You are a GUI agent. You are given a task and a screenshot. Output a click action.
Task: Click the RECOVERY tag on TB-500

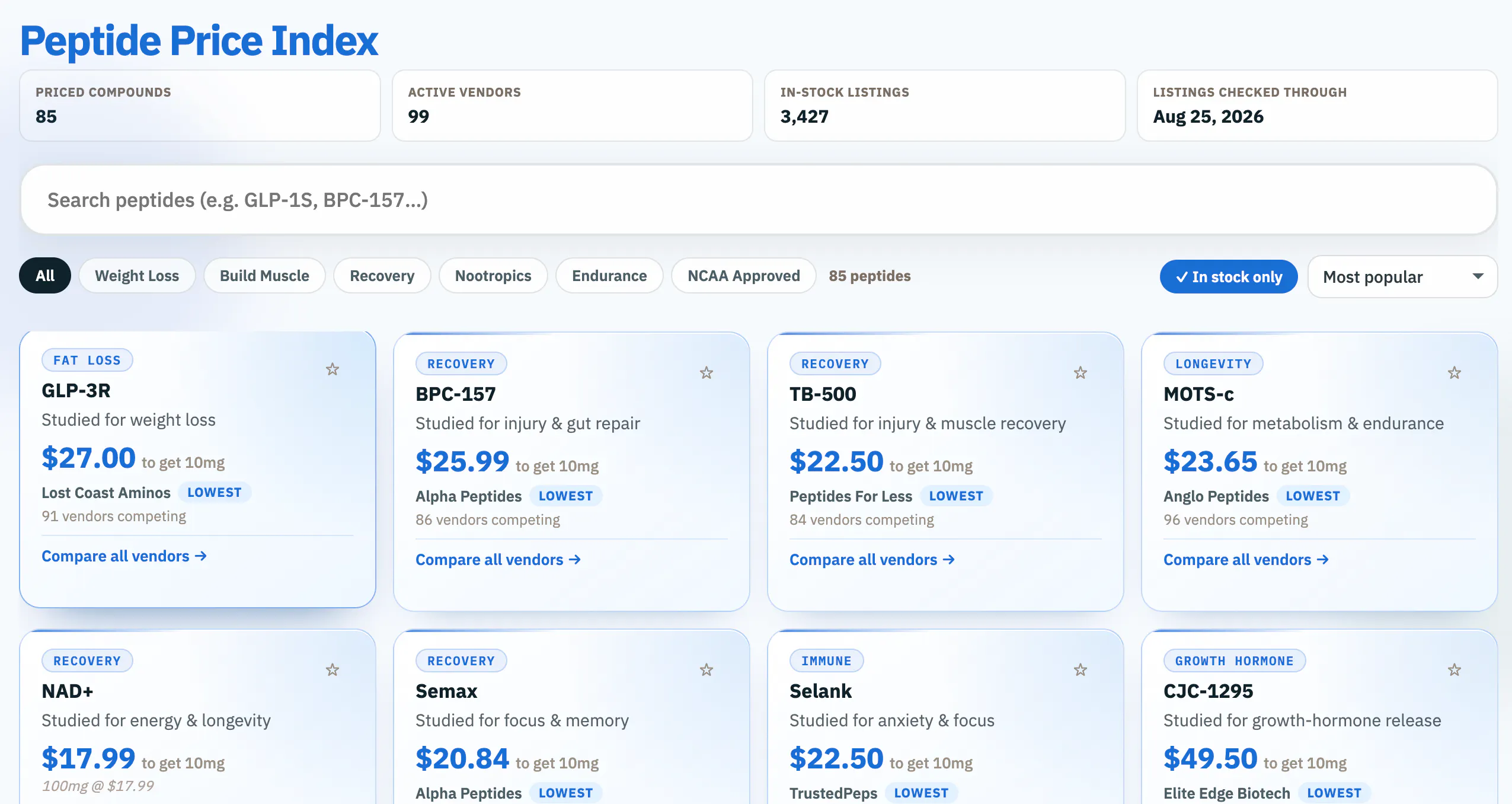tap(835, 364)
